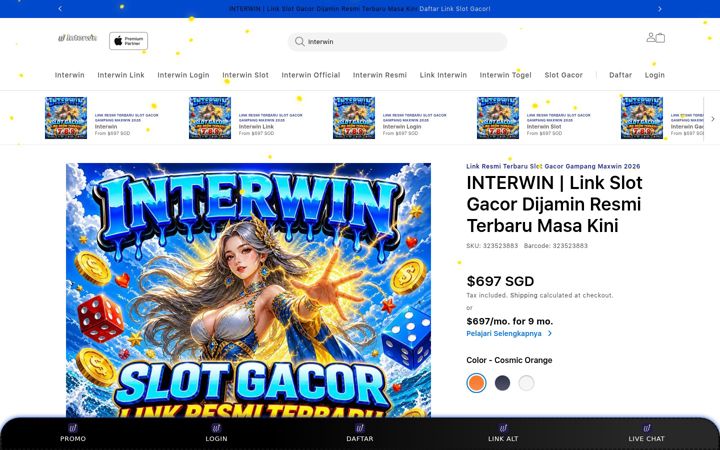The height and width of the screenshot is (450, 720).
Task: Open the Interwin carousel product thumbnail
Action: pyautogui.click(x=66, y=118)
